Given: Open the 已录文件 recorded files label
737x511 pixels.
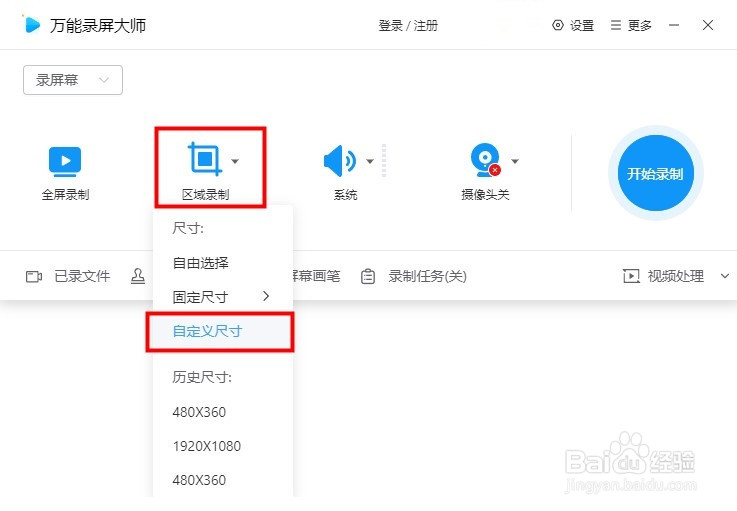Looking at the screenshot, I should [82, 276].
